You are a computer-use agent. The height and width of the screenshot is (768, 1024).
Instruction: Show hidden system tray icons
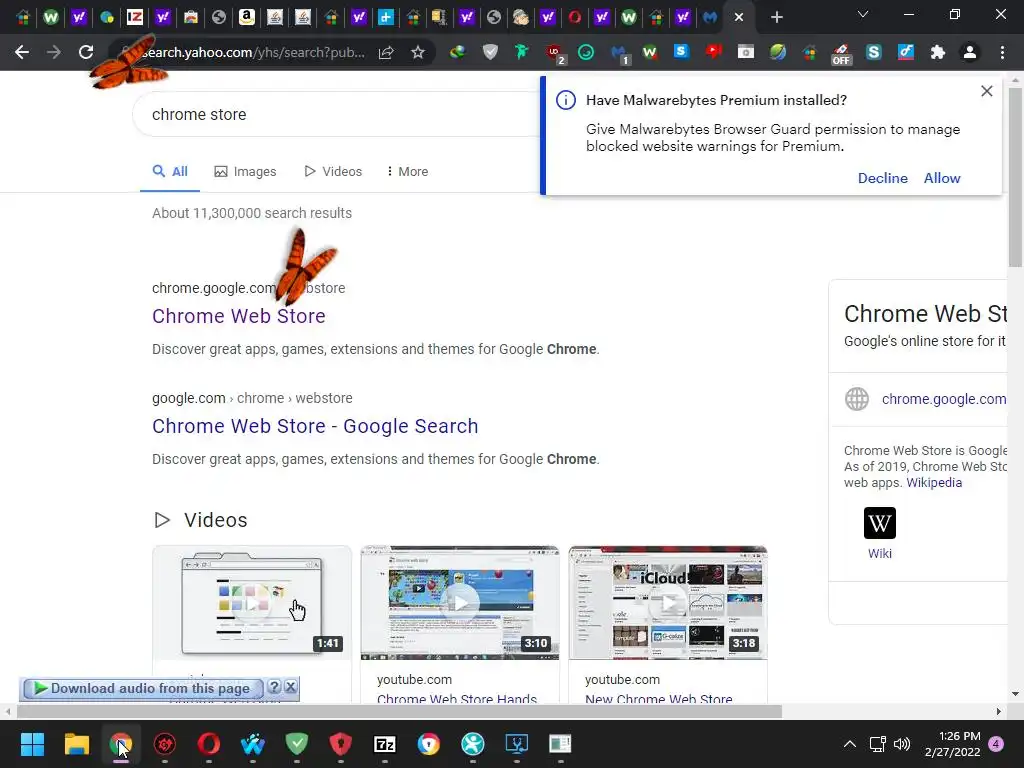tap(850, 744)
